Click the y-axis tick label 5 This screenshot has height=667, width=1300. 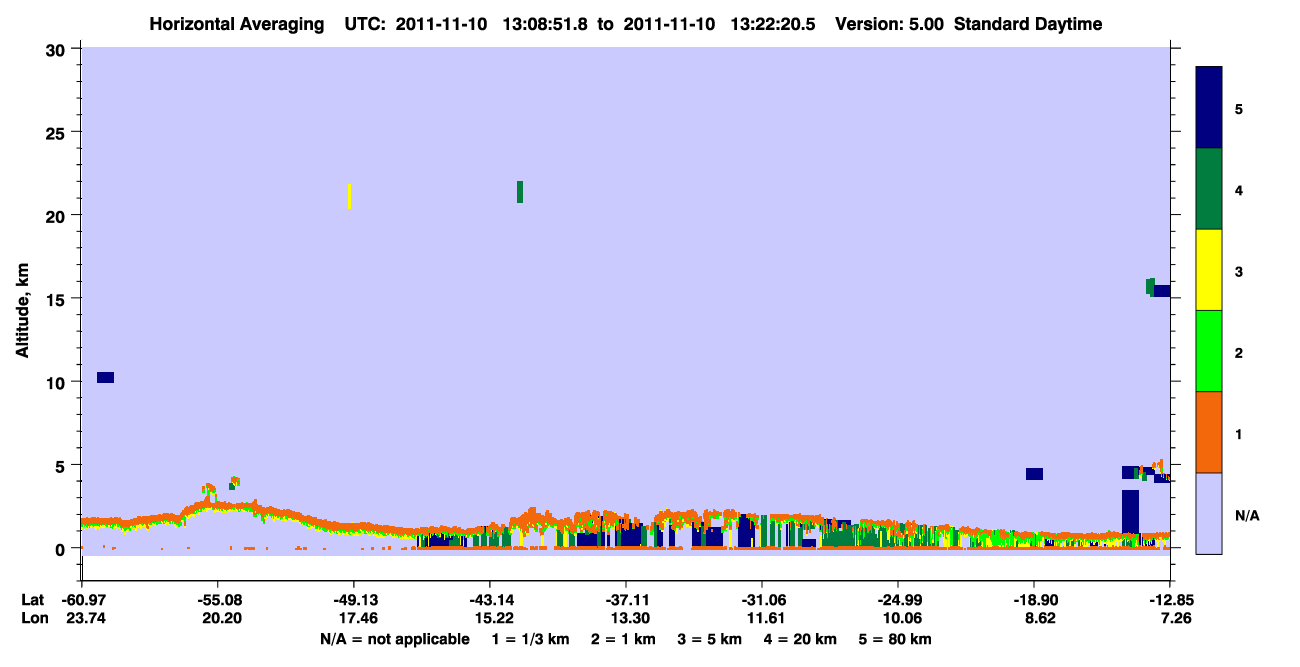click(x=62, y=465)
